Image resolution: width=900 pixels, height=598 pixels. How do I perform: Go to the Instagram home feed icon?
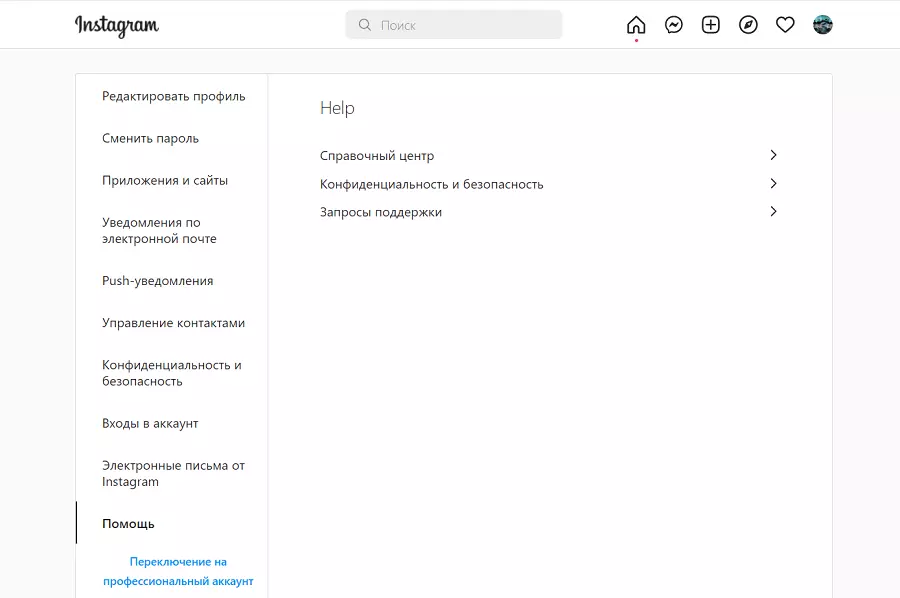coord(636,25)
